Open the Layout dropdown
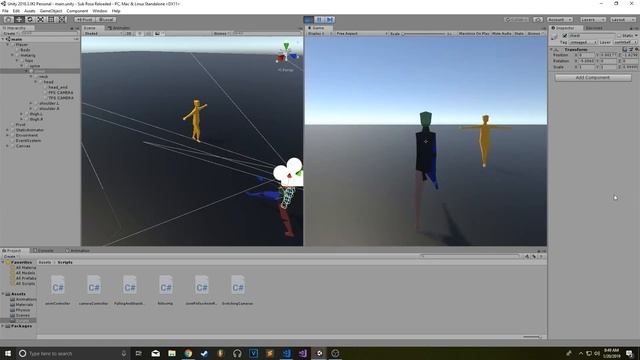This screenshot has width=640, height=360. pos(622,20)
